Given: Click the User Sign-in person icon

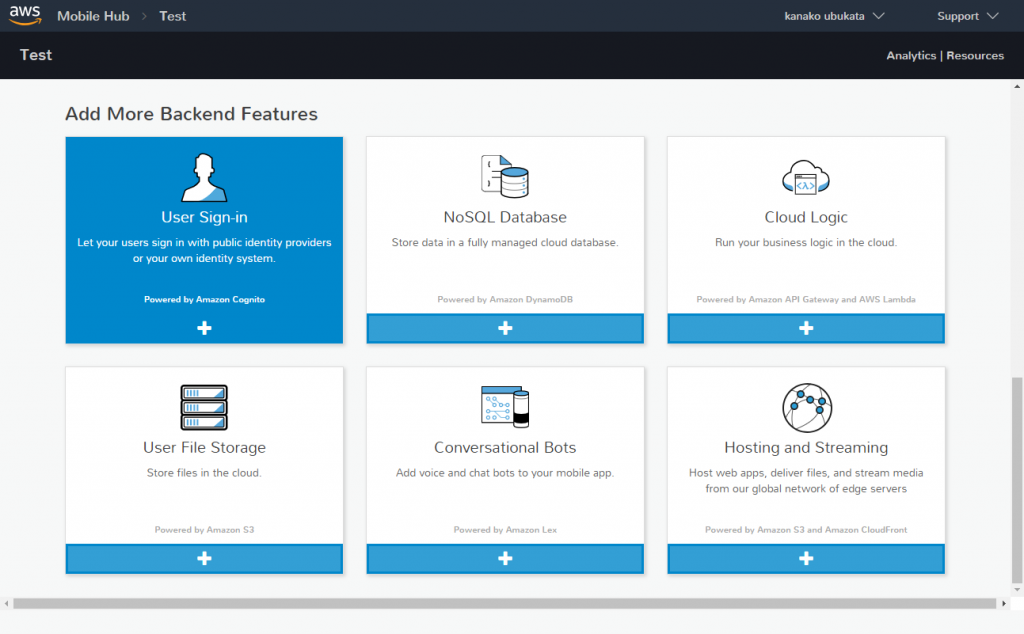Looking at the screenshot, I should (x=204, y=177).
